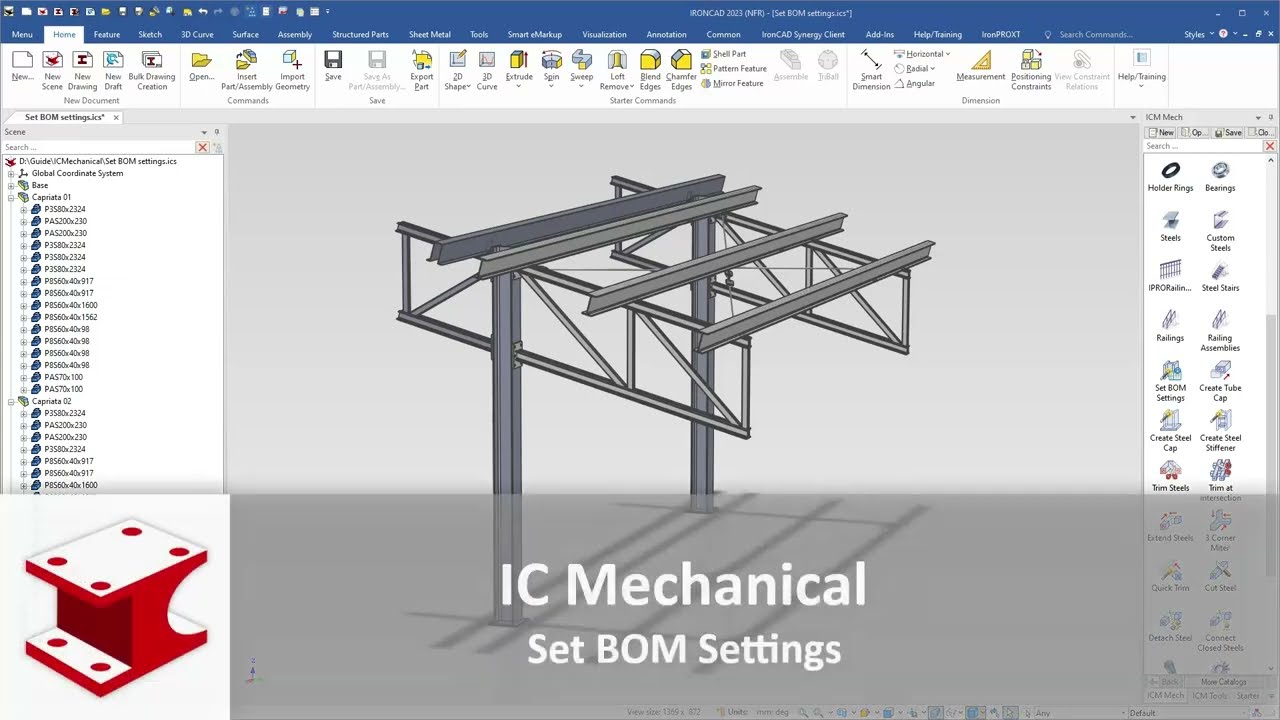Click the Search Commands field
Viewport: 1280px width, 720px height.
(1095, 34)
